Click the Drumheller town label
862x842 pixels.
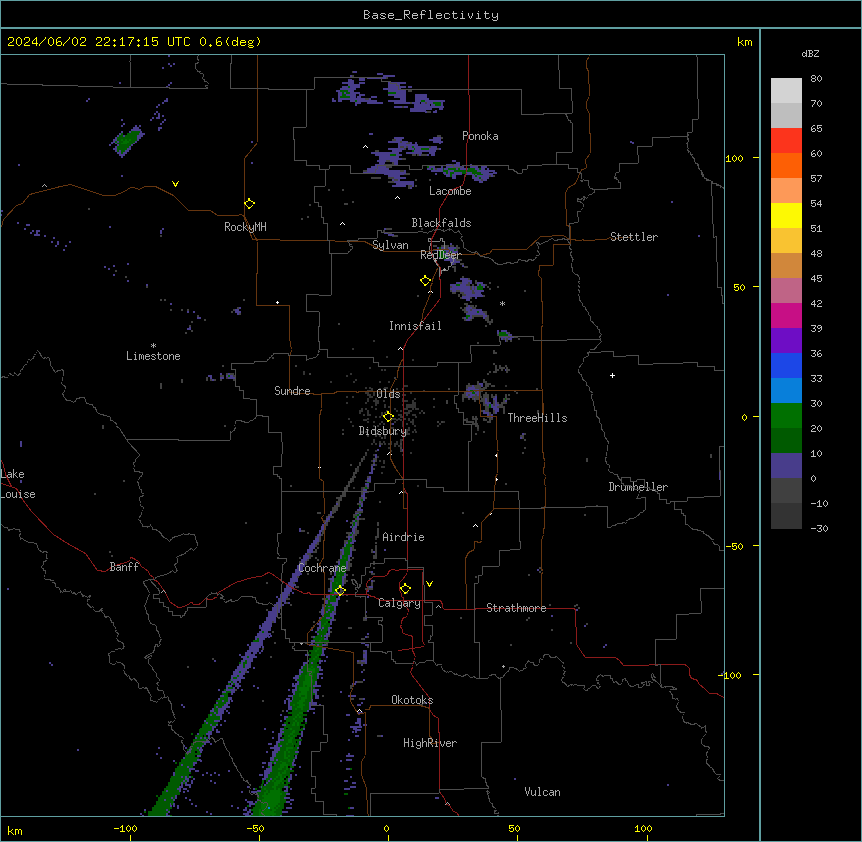coord(638,487)
